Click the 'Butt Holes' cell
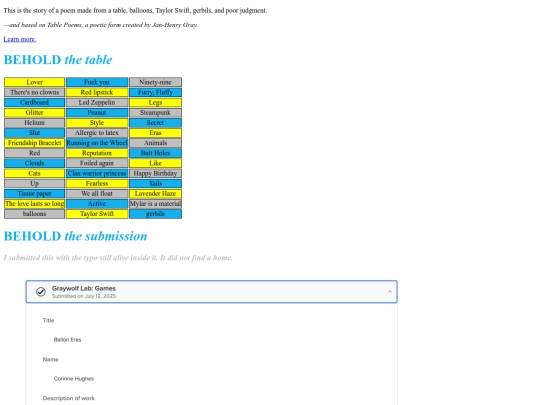The height and width of the screenshot is (405, 540). (155, 153)
